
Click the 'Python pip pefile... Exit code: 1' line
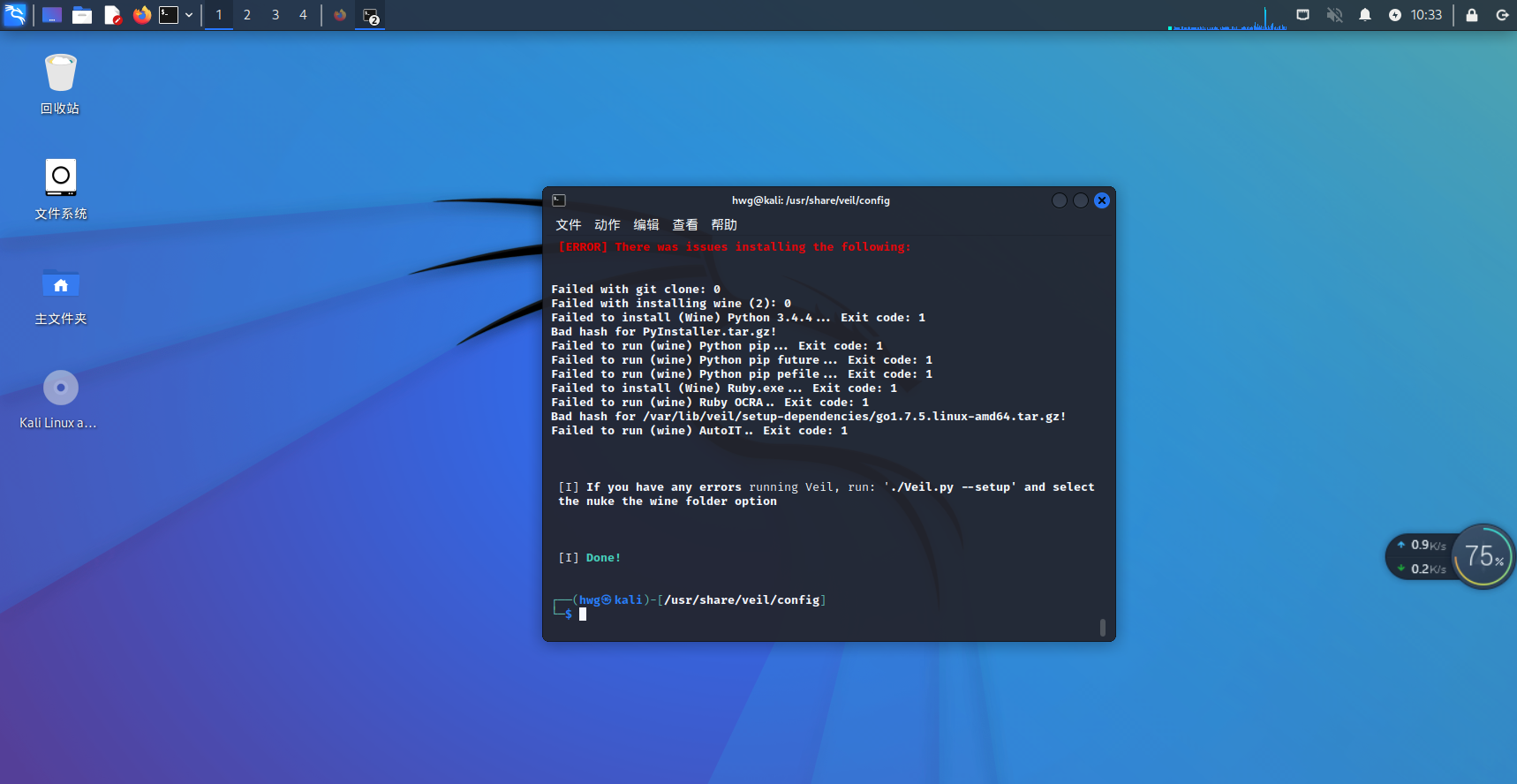tap(742, 374)
